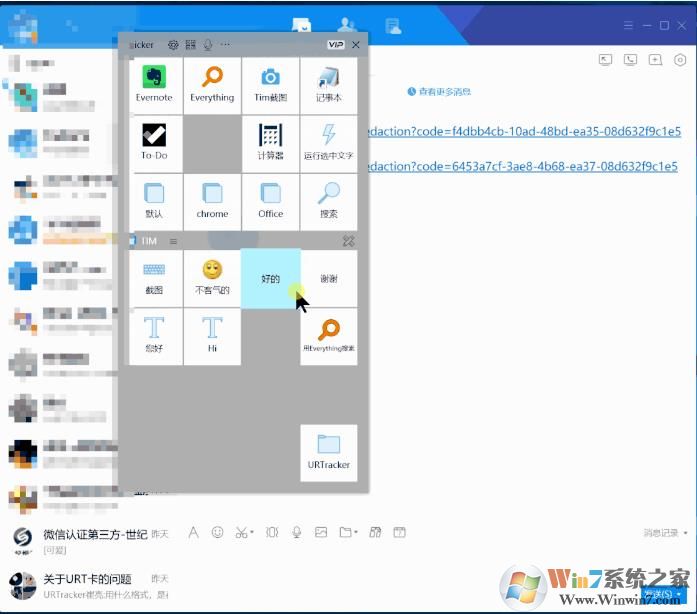This screenshot has height=614, width=697.
Task: Click the add-to-group plus icon in chat header
Action: 655,60
